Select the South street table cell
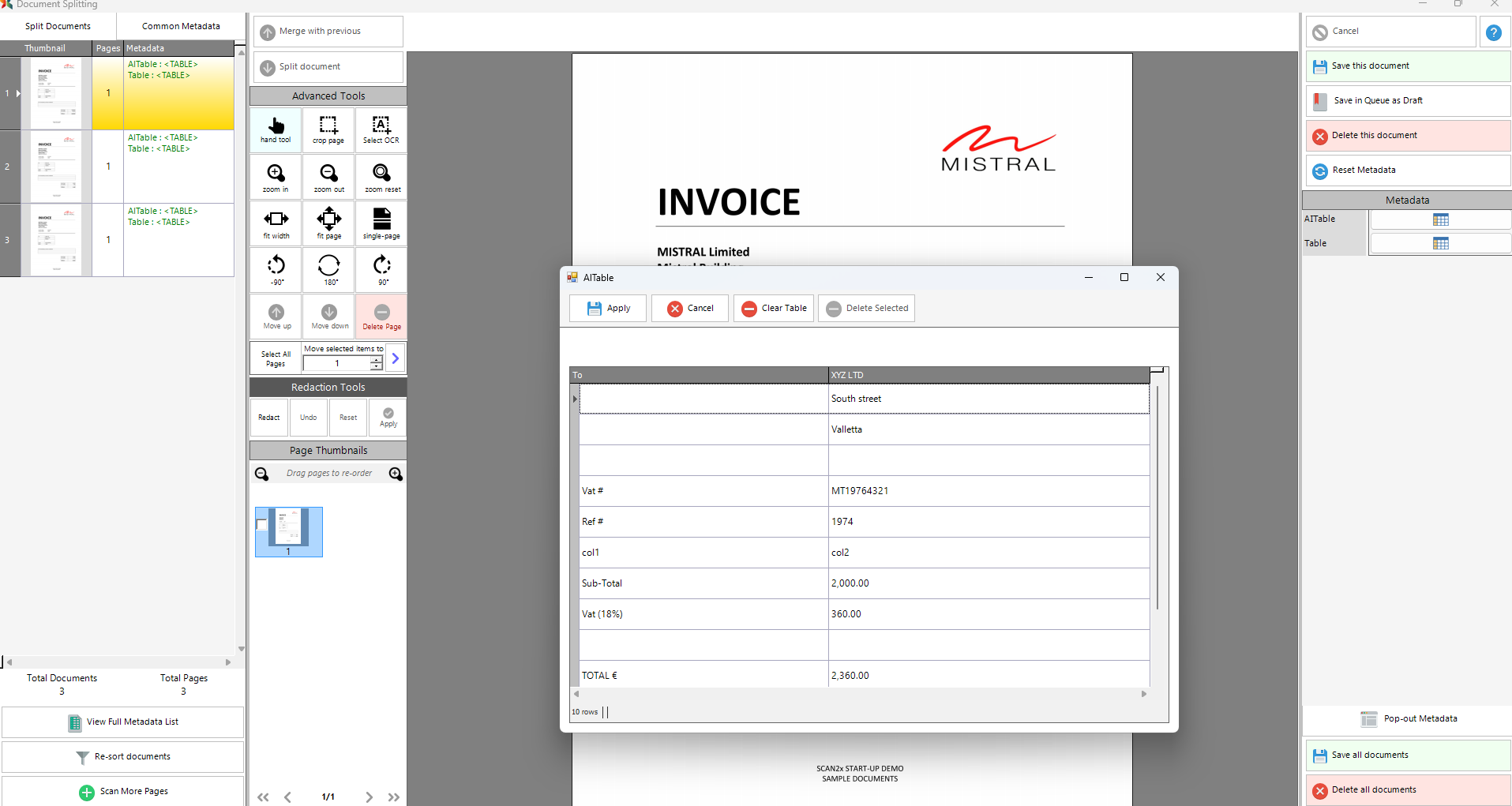 click(x=987, y=399)
